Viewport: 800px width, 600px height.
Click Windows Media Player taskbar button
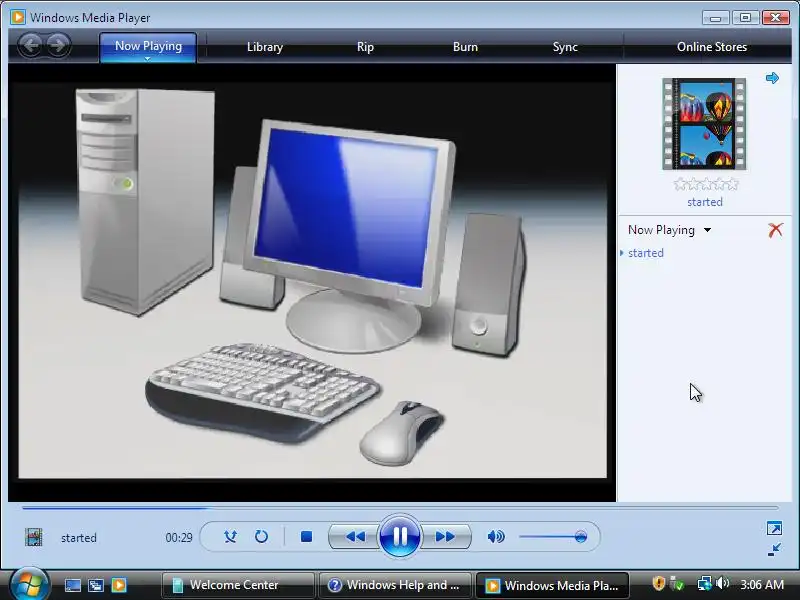tap(553, 585)
